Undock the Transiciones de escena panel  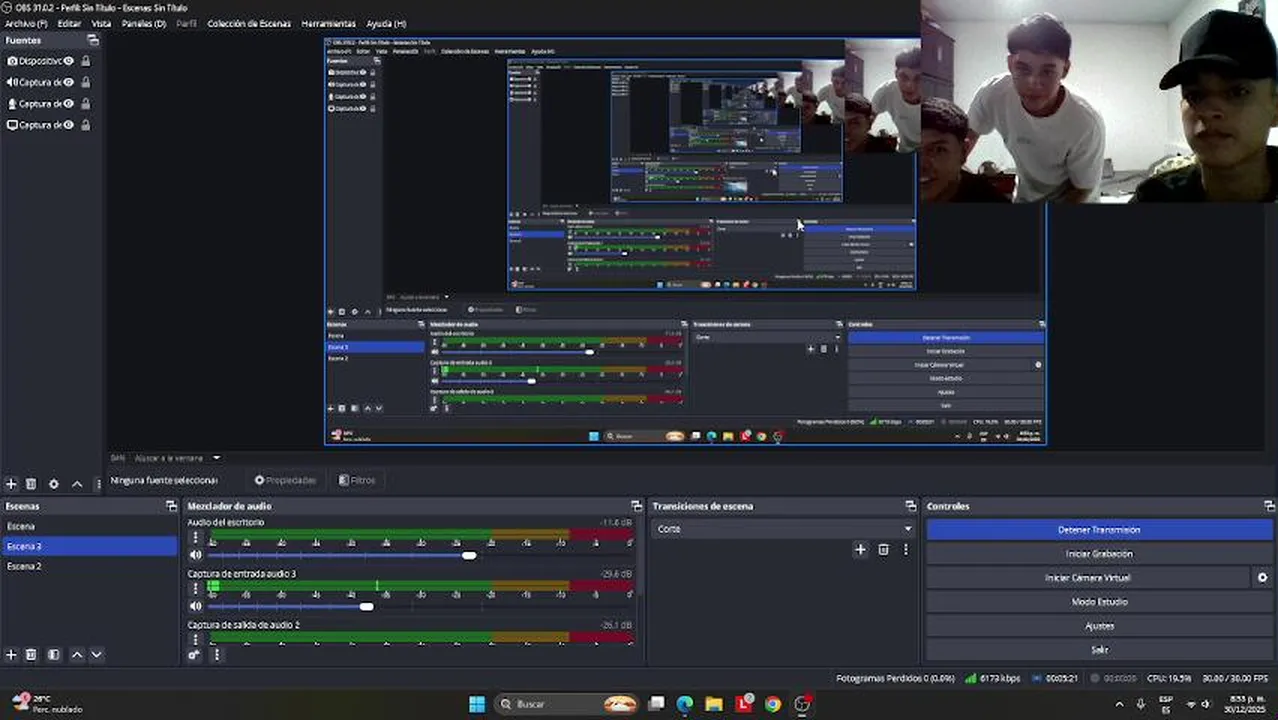tap(910, 506)
